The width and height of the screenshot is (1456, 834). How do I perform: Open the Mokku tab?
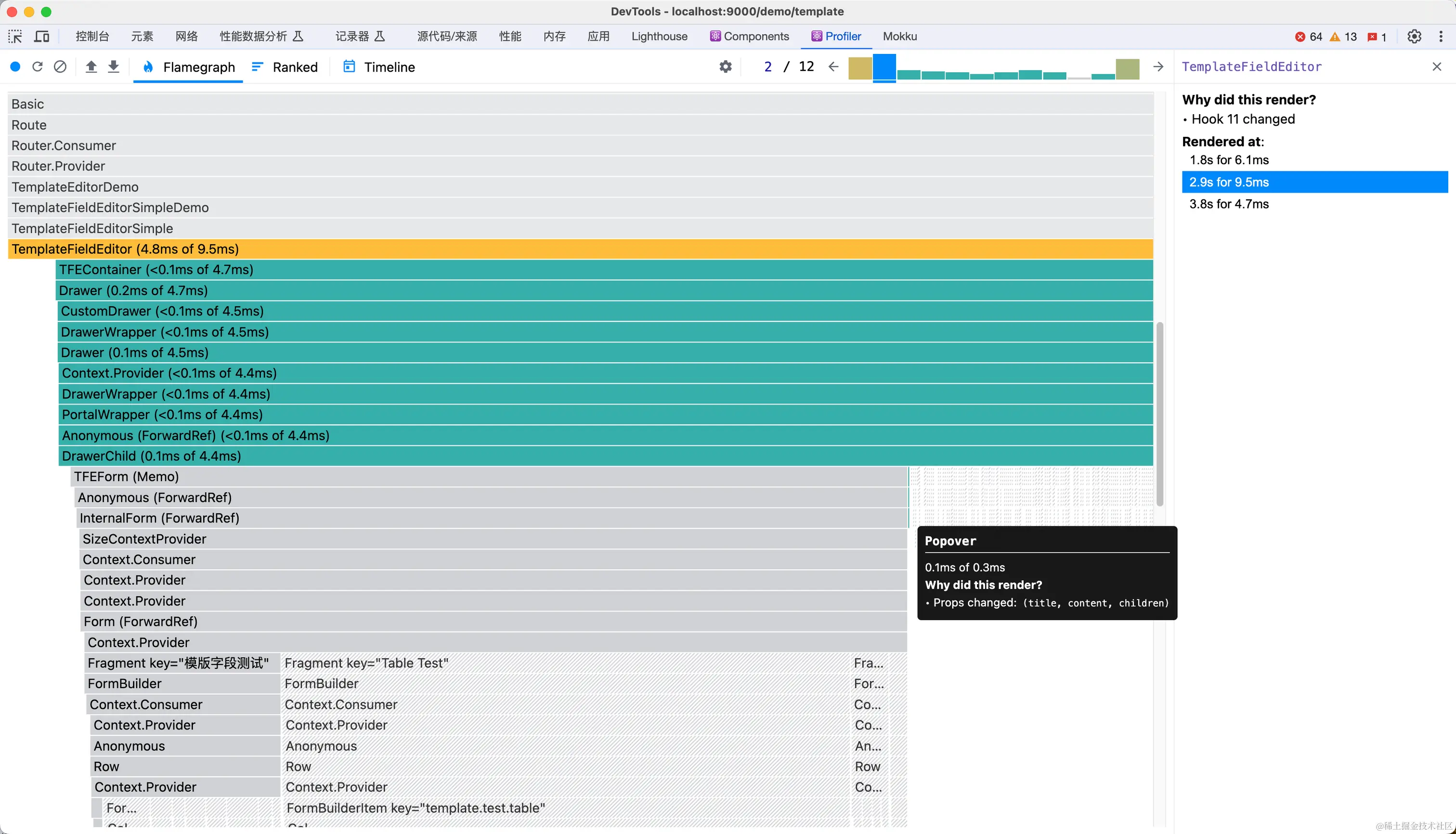coord(899,37)
